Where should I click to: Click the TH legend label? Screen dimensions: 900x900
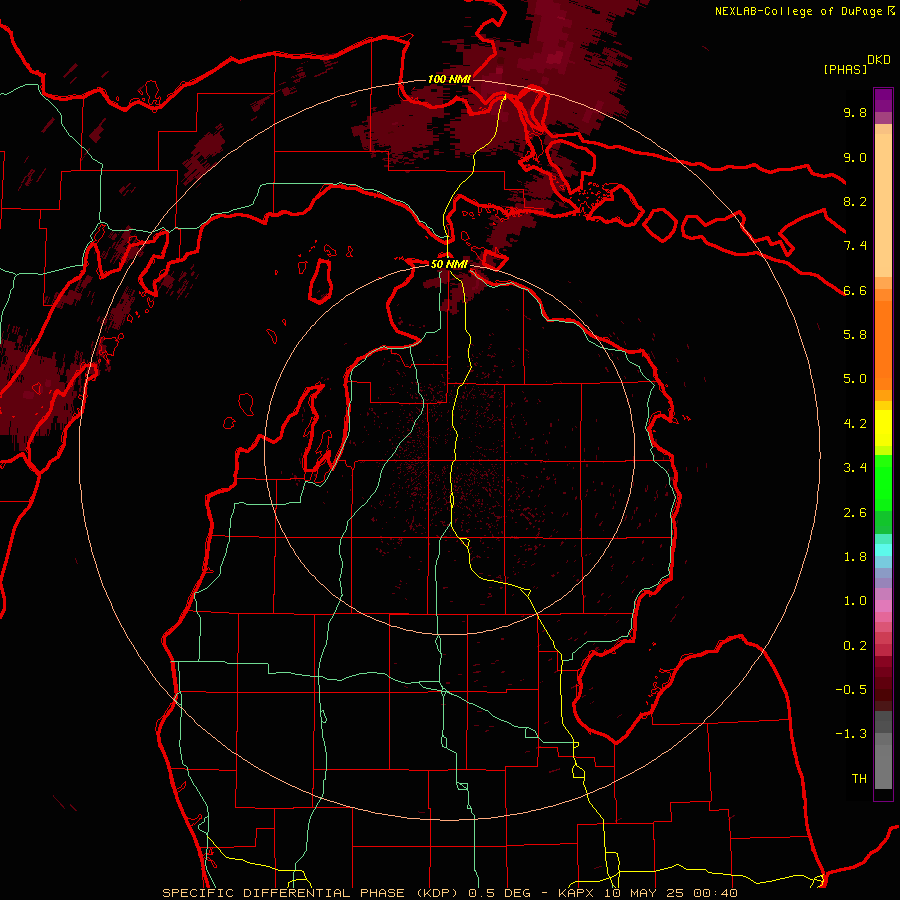tap(859, 779)
